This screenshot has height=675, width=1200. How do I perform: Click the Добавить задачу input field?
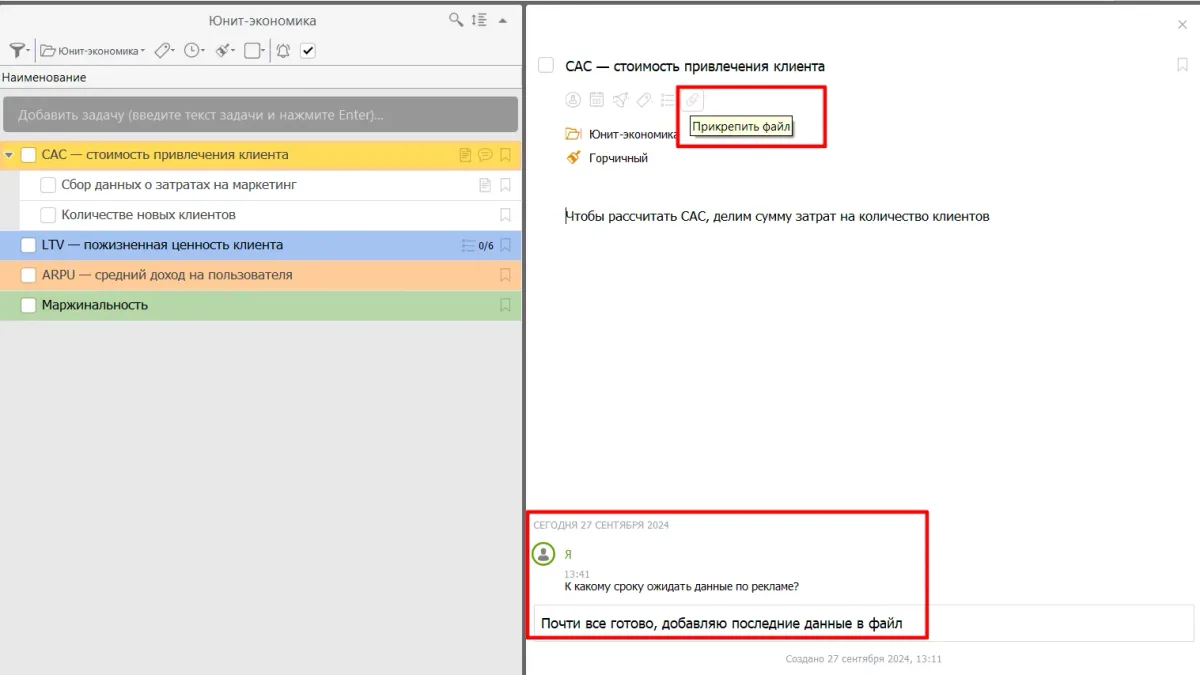(x=260, y=115)
